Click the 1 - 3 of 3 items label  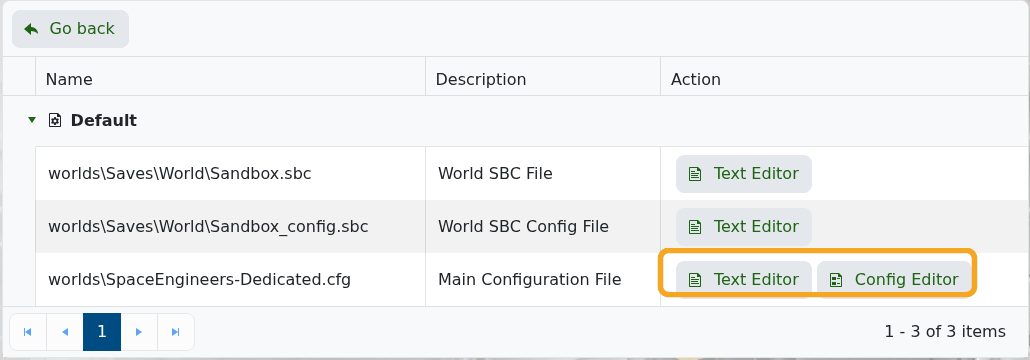tap(945, 332)
